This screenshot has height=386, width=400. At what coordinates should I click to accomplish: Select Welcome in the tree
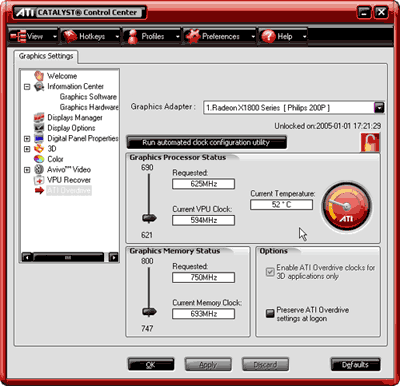pyautogui.click(x=62, y=76)
